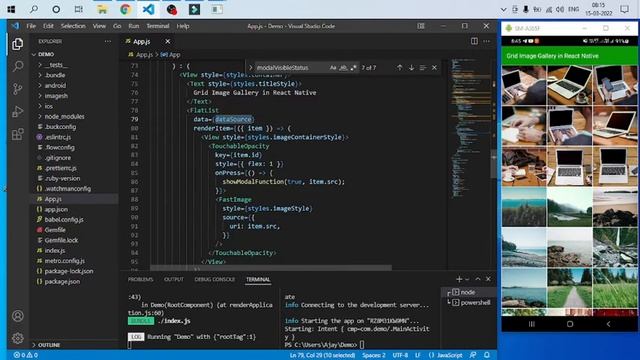Open the Explorer view in activity bar
The height and width of the screenshot is (360, 640).
click(18, 44)
